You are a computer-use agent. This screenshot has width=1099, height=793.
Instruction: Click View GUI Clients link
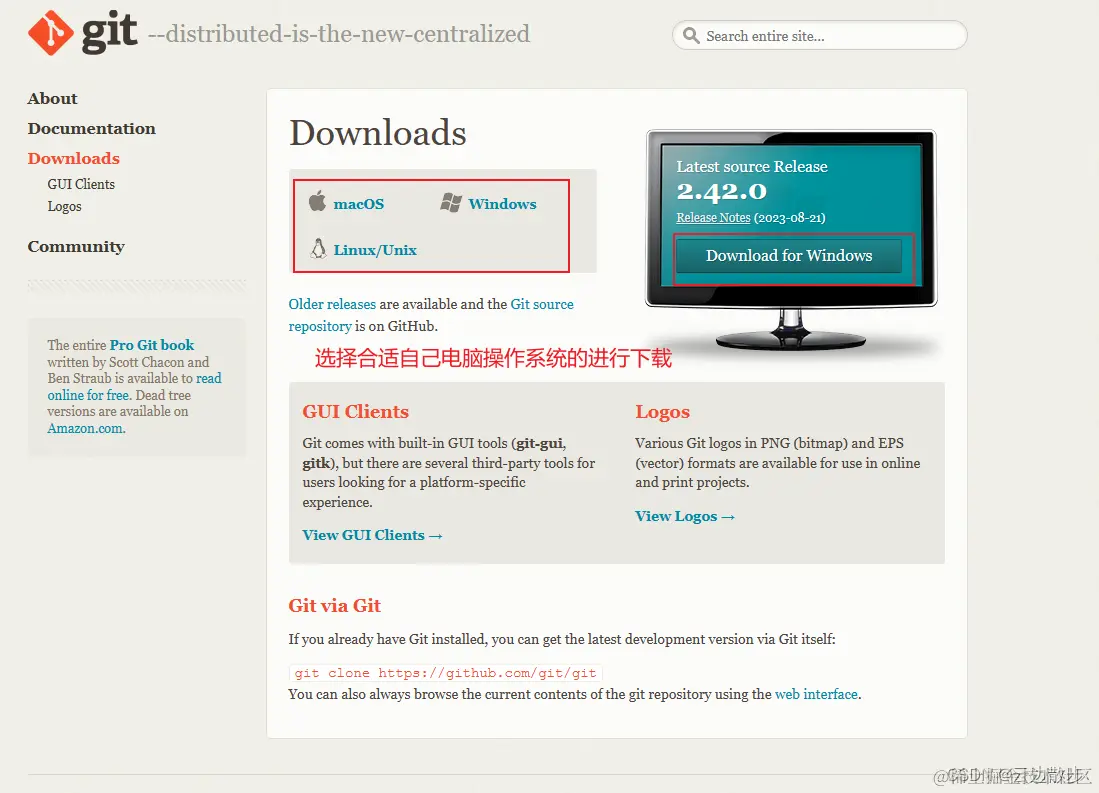[372, 535]
